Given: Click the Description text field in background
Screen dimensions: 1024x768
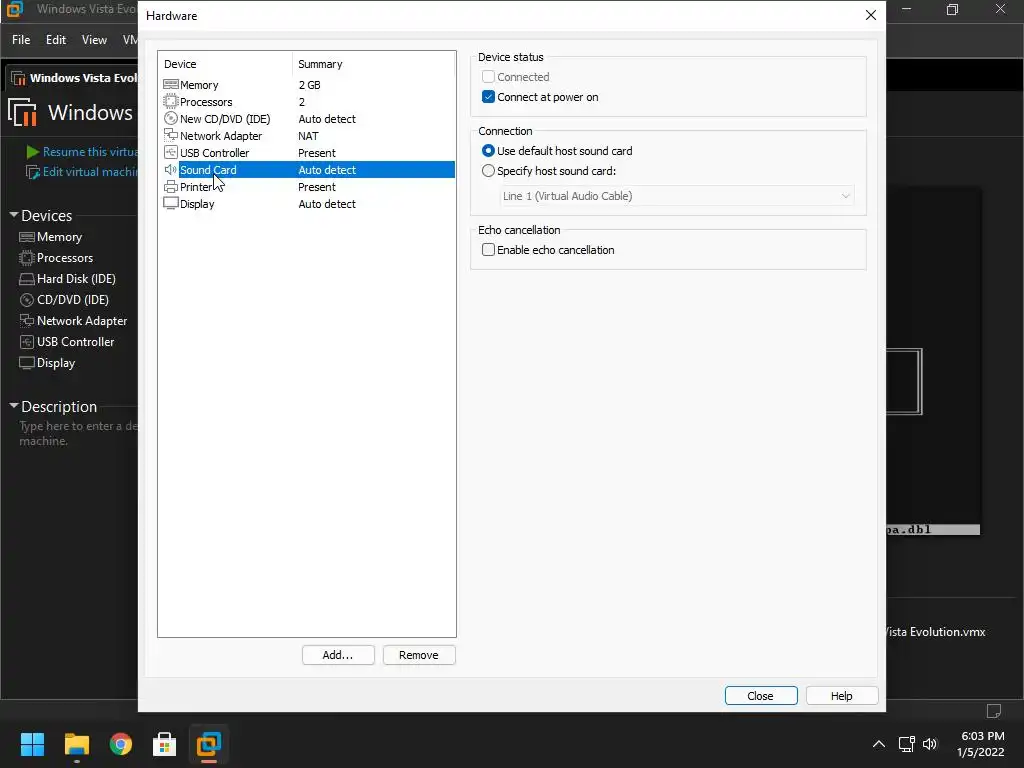Looking at the screenshot, I should coord(78,434).
